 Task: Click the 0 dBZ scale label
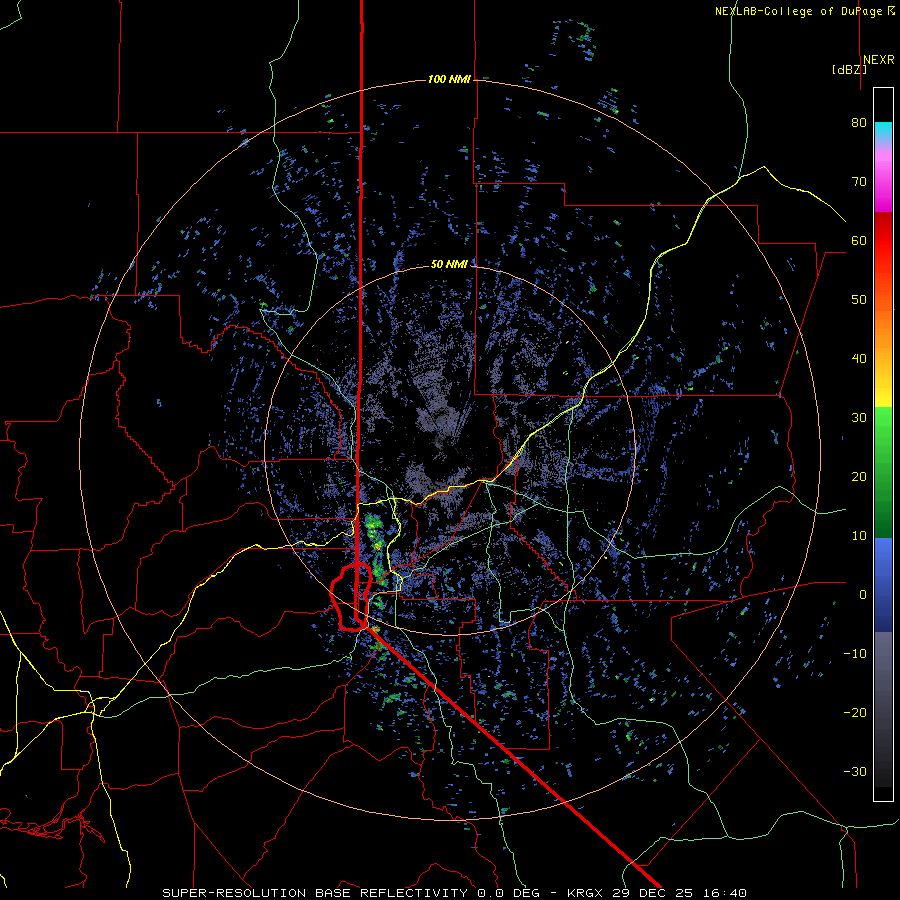[863, 595]
